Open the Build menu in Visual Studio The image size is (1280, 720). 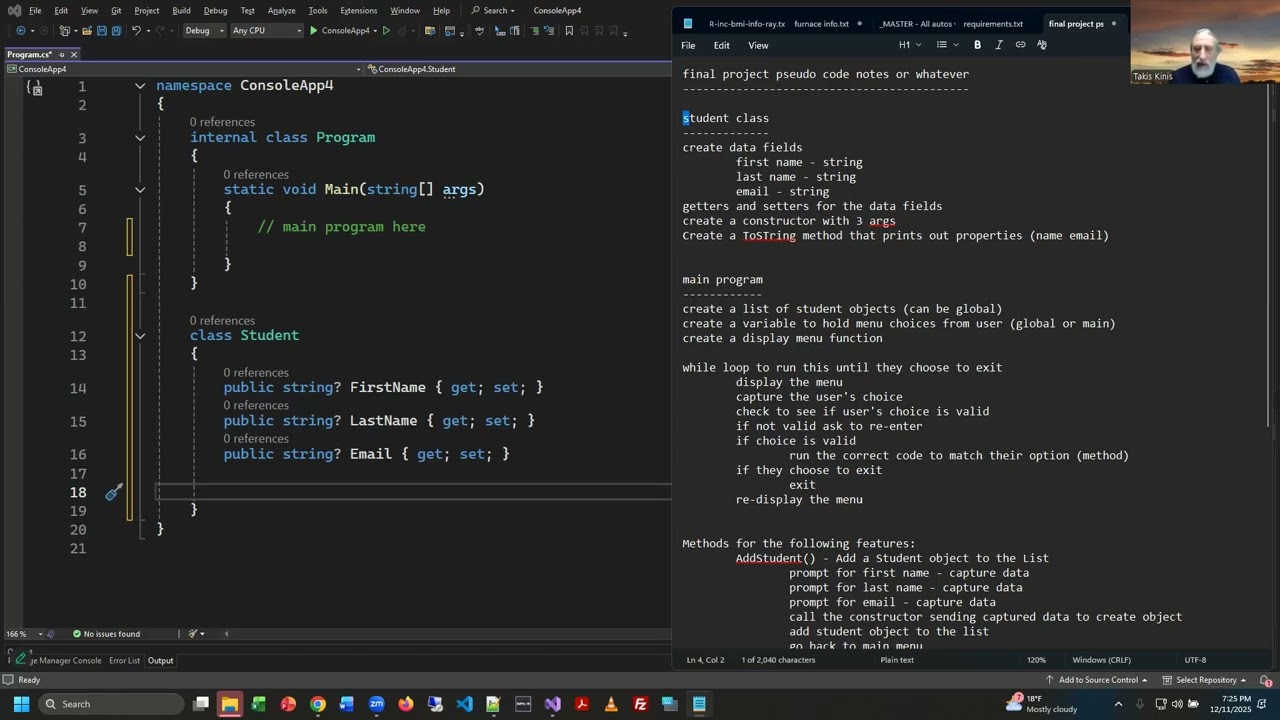181,10
